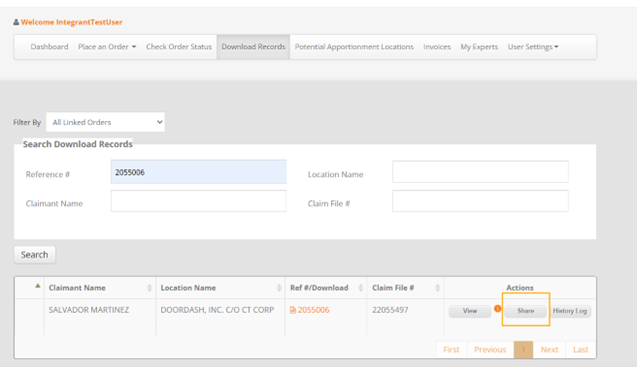Go to the Next page

pos(549,350)
